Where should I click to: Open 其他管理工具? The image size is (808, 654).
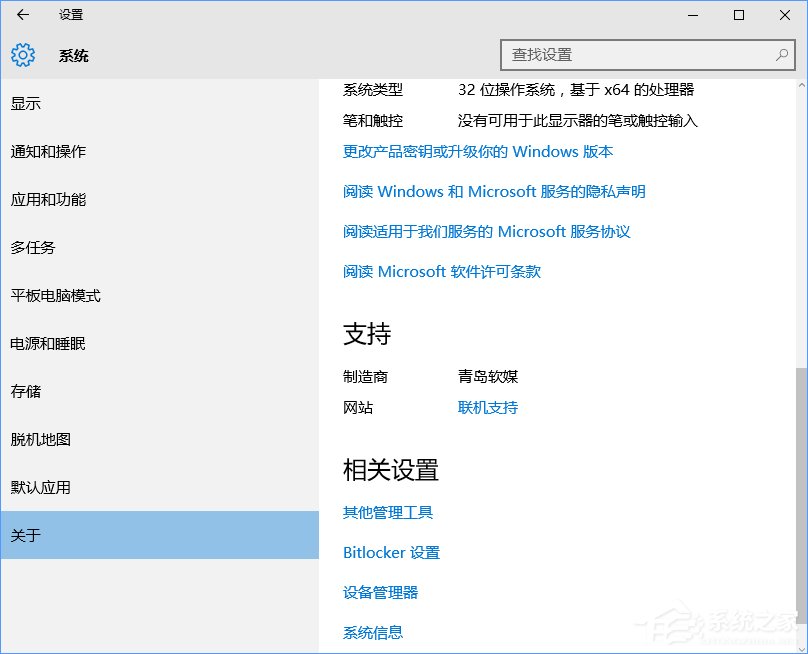[x=386, y=511]
